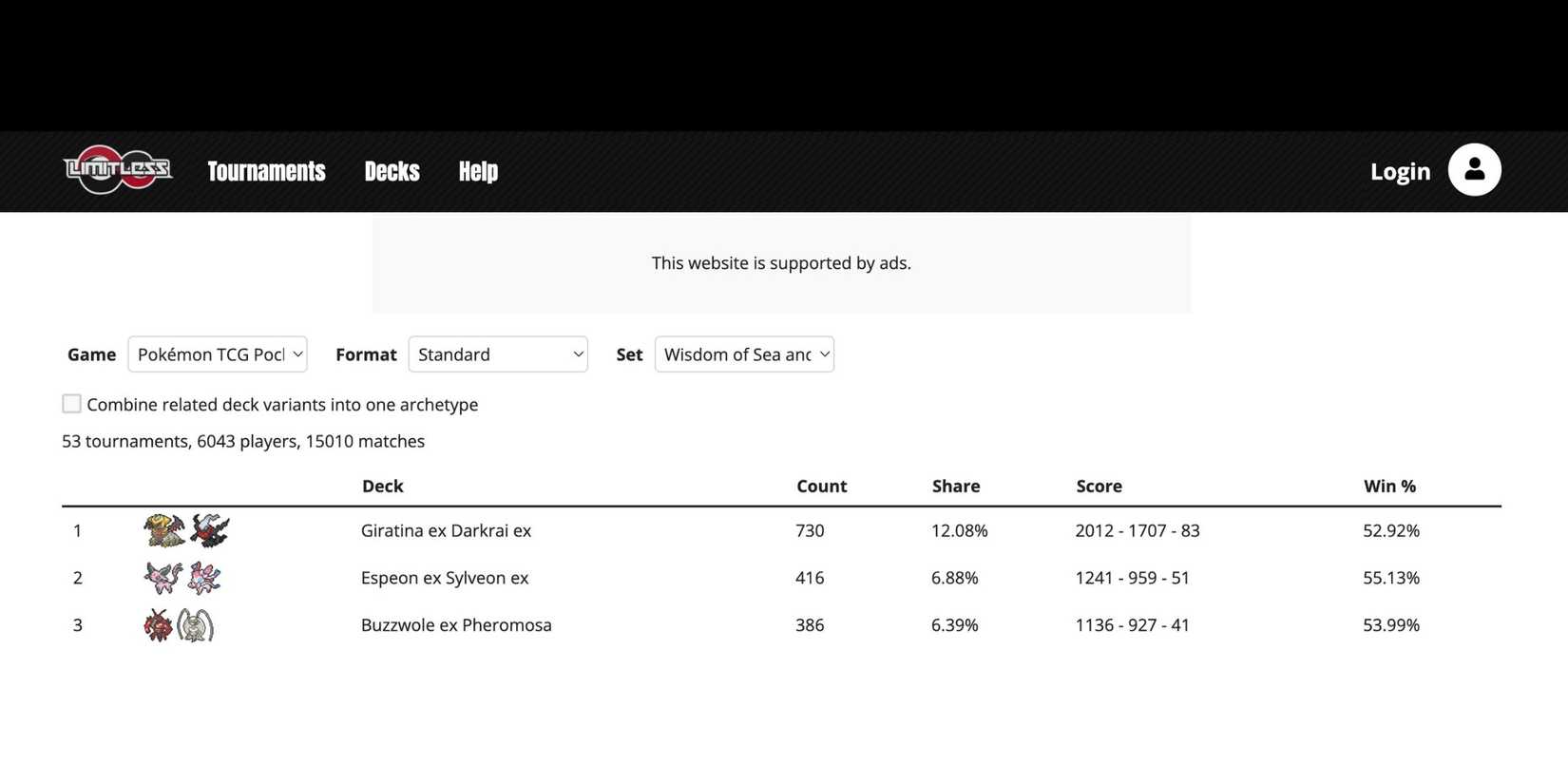Click the Pheromosa sprite icon
Viewport: 1568px width, 784px height.
tap(196, 625)
